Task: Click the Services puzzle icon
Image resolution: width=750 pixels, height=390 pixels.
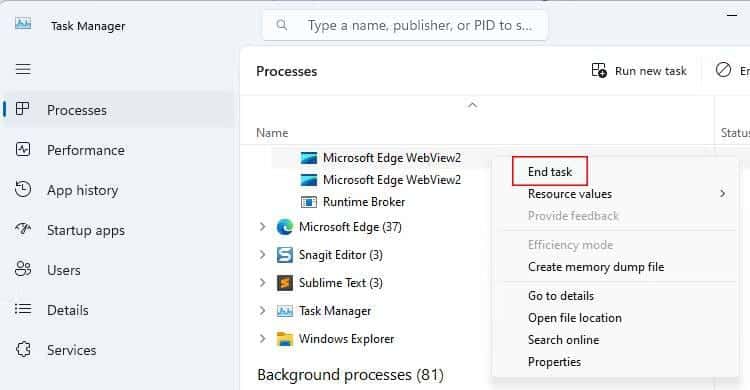Action: [x=23, y=349]
